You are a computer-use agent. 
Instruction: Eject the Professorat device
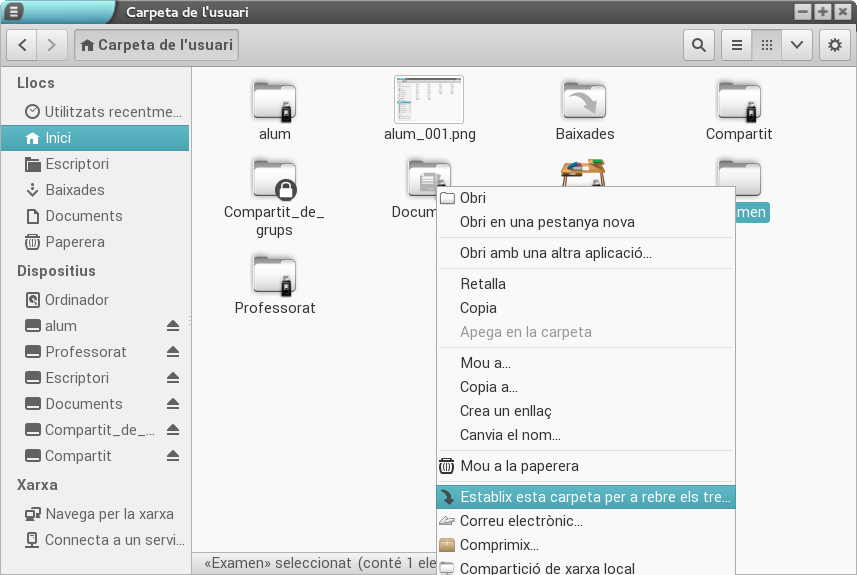[x=172, y=352]
